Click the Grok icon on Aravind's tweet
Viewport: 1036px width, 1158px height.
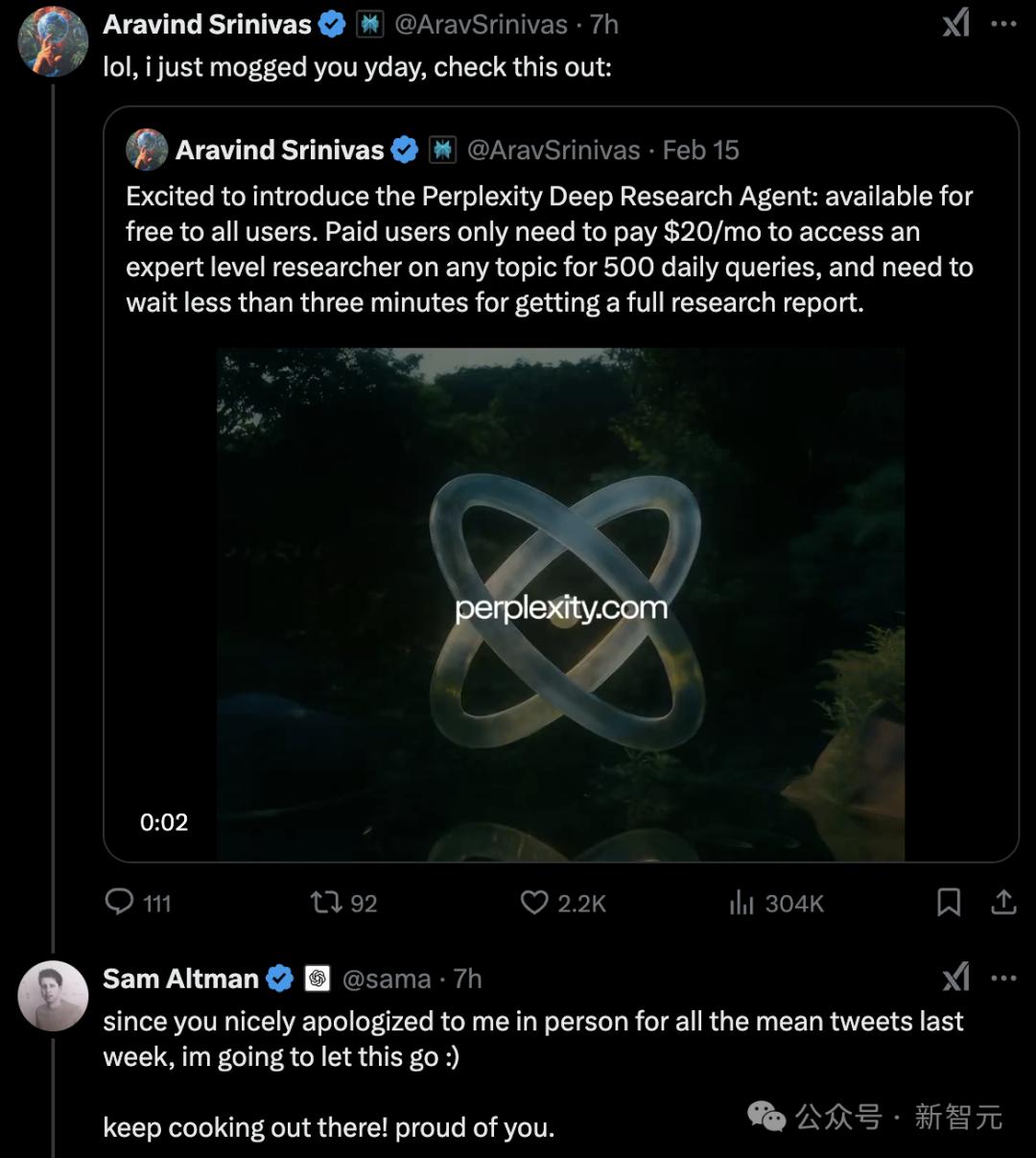point(955,24)
